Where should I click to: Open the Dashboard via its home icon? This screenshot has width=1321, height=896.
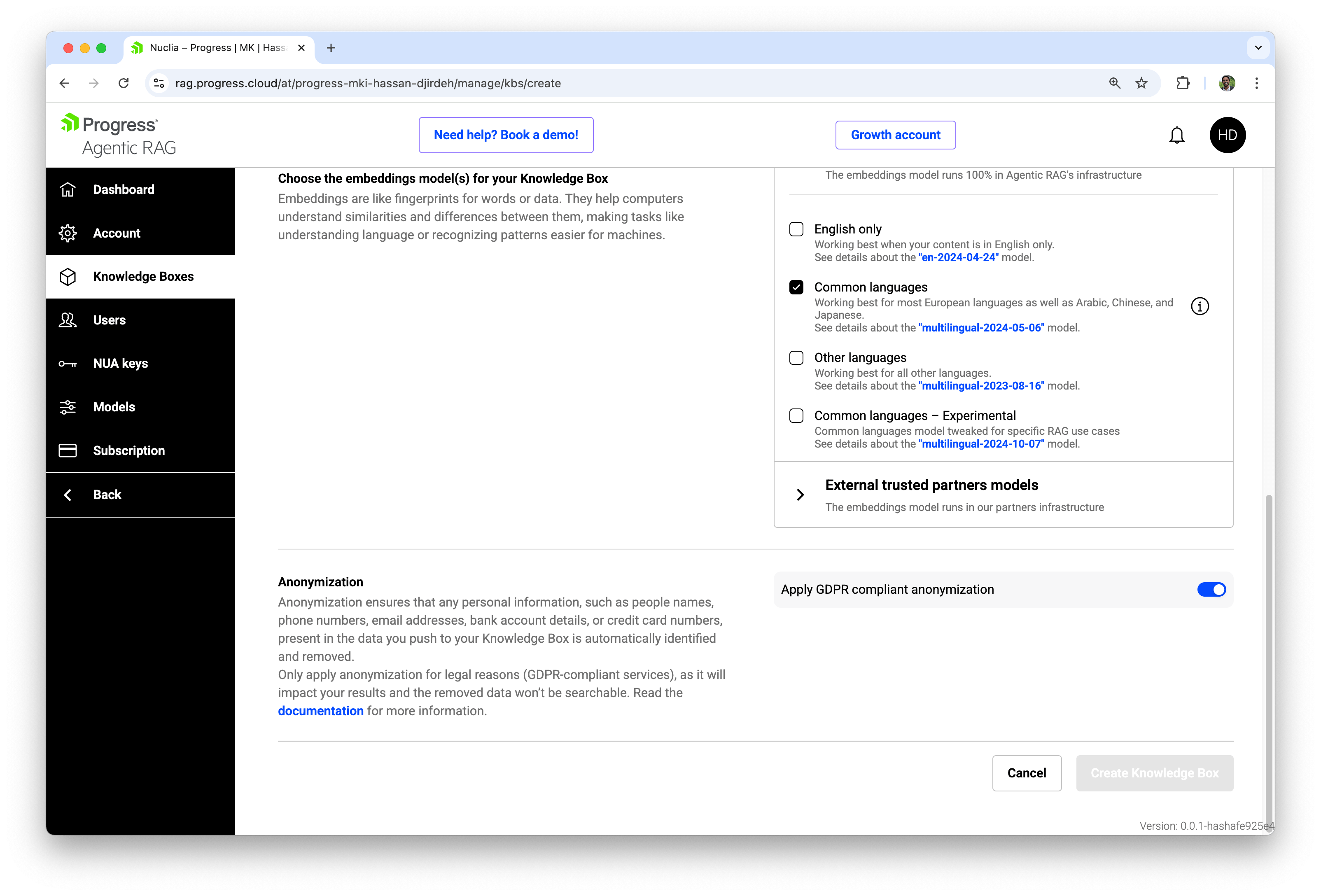pos(68,189)
